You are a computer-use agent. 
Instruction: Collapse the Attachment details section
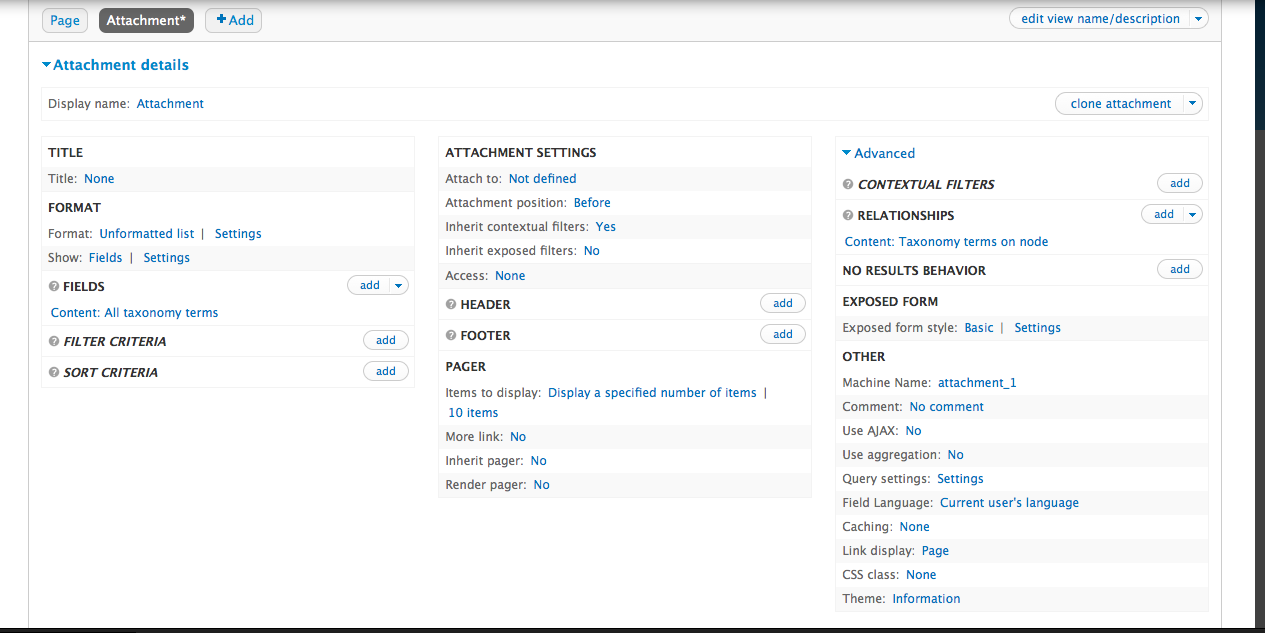point(115,65)
